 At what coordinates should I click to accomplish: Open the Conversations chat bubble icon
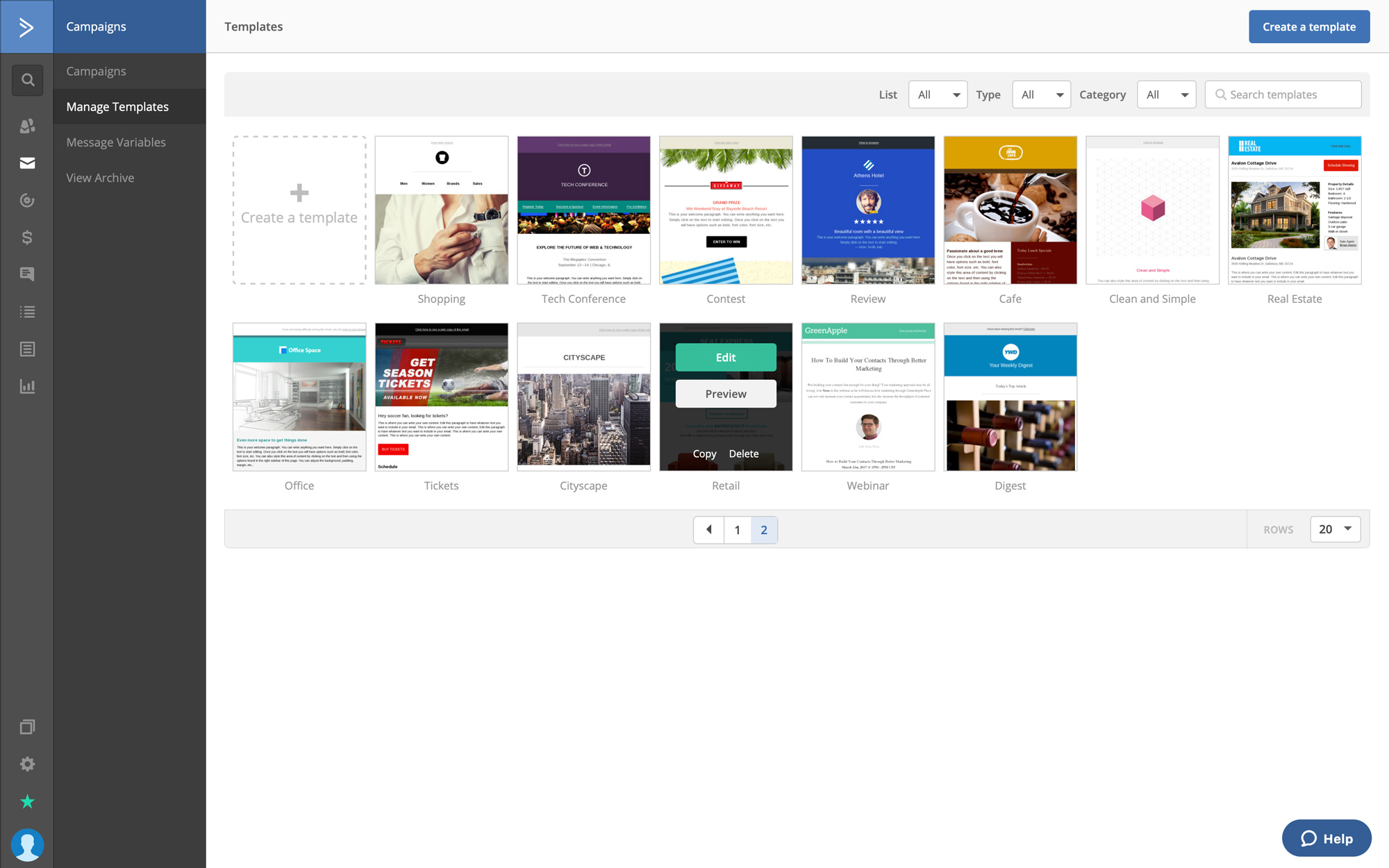click(x=27, y=274)
